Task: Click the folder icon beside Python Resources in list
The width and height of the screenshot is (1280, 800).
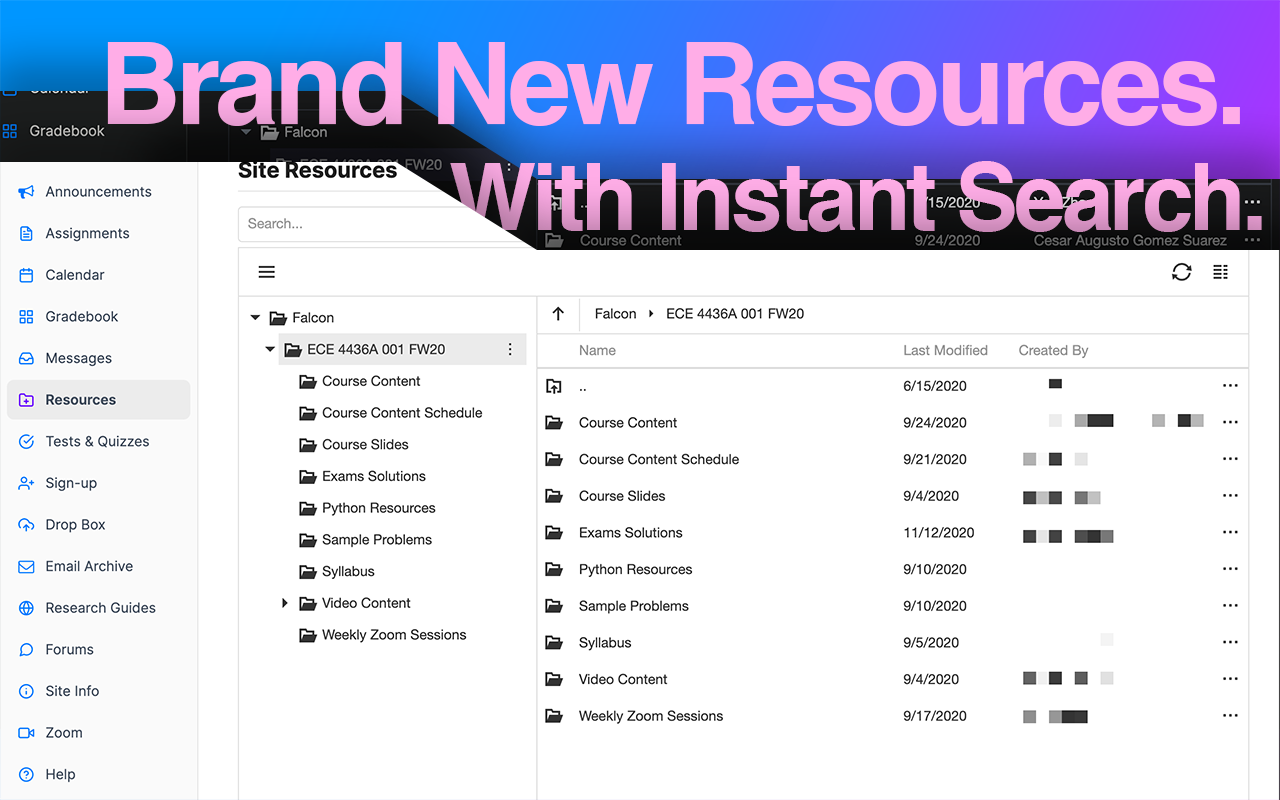Action: 554,570
